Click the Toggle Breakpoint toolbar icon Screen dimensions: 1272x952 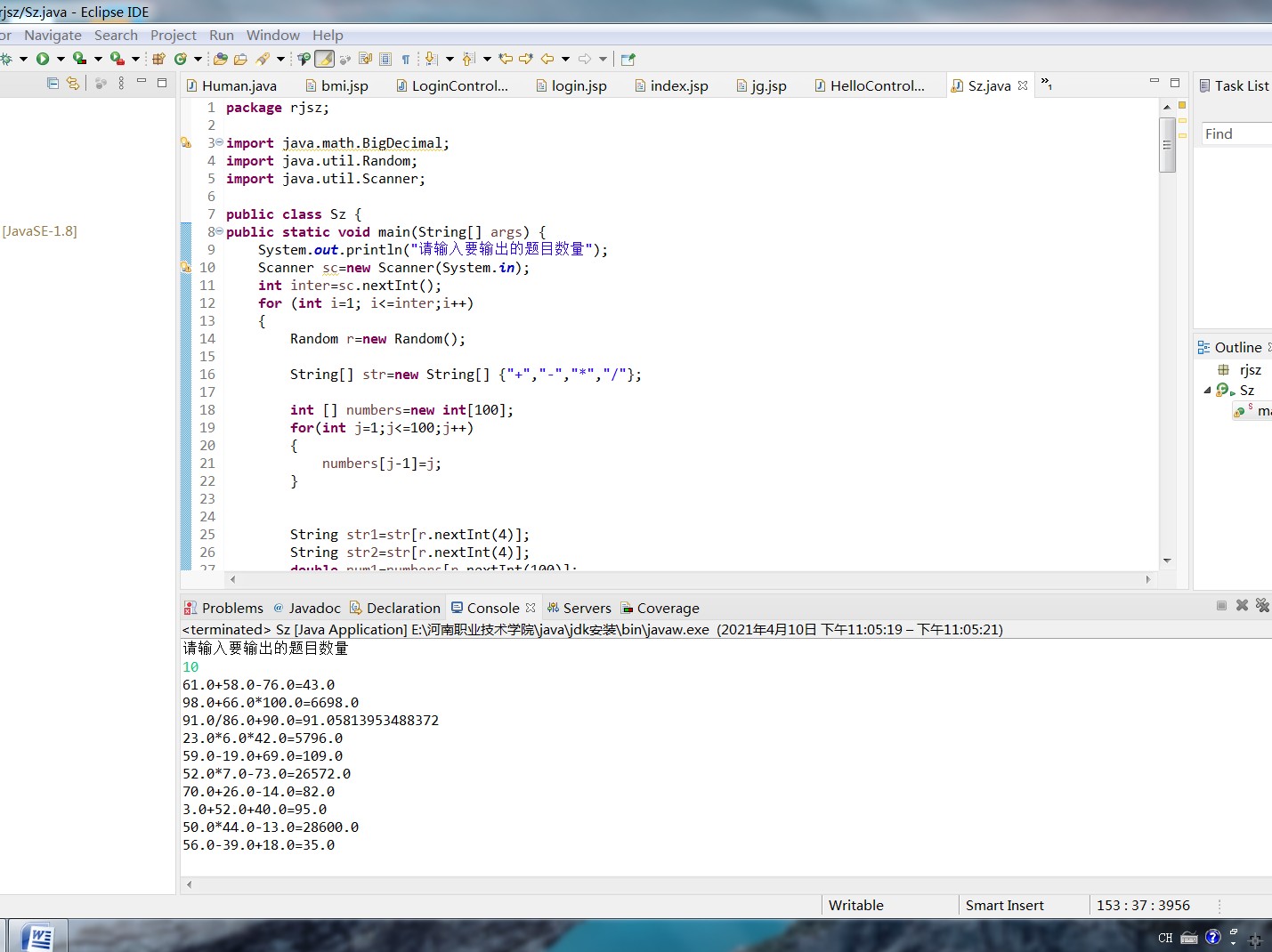tap(304, 60)
